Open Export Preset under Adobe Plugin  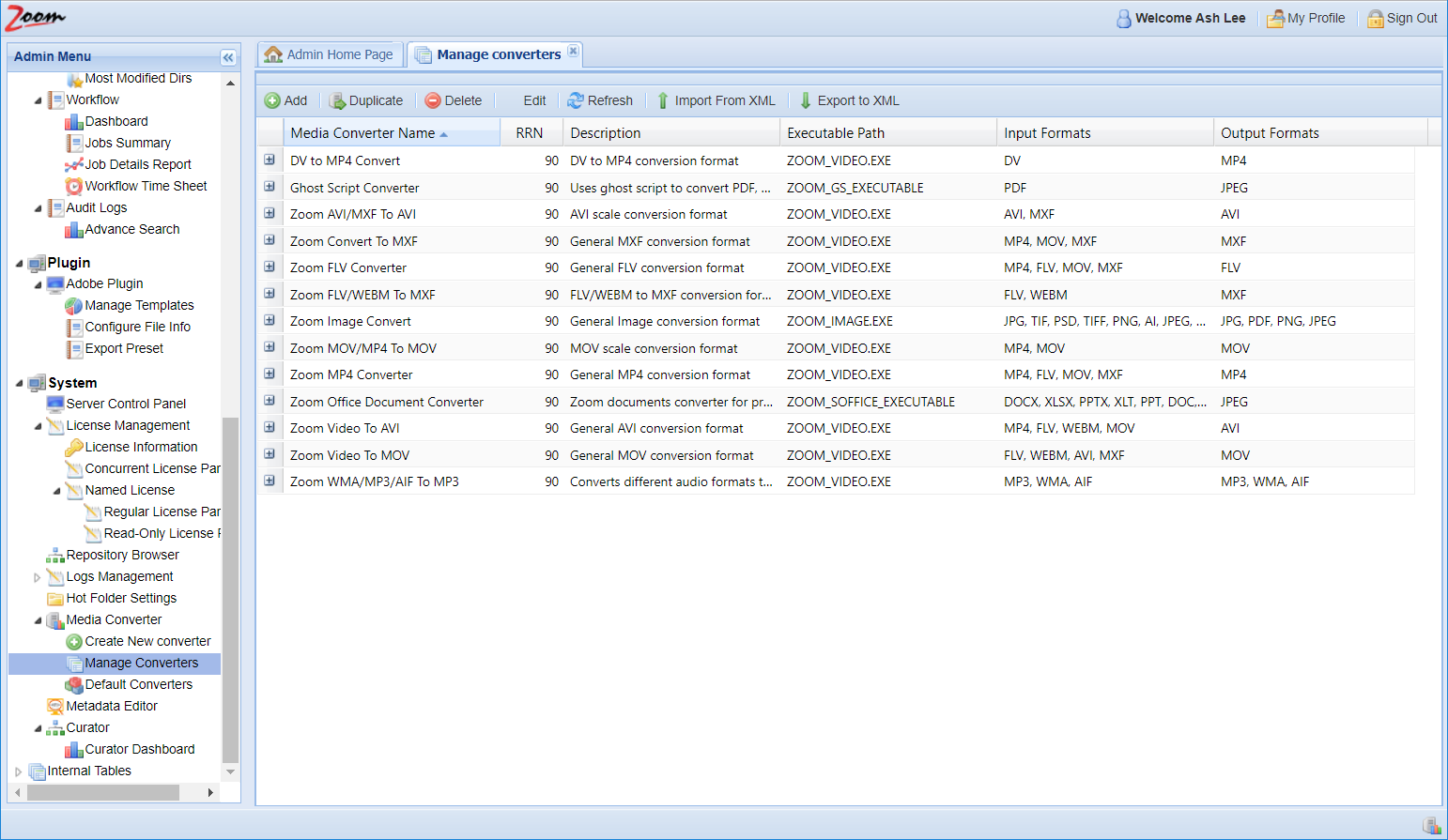coord(124,349)
